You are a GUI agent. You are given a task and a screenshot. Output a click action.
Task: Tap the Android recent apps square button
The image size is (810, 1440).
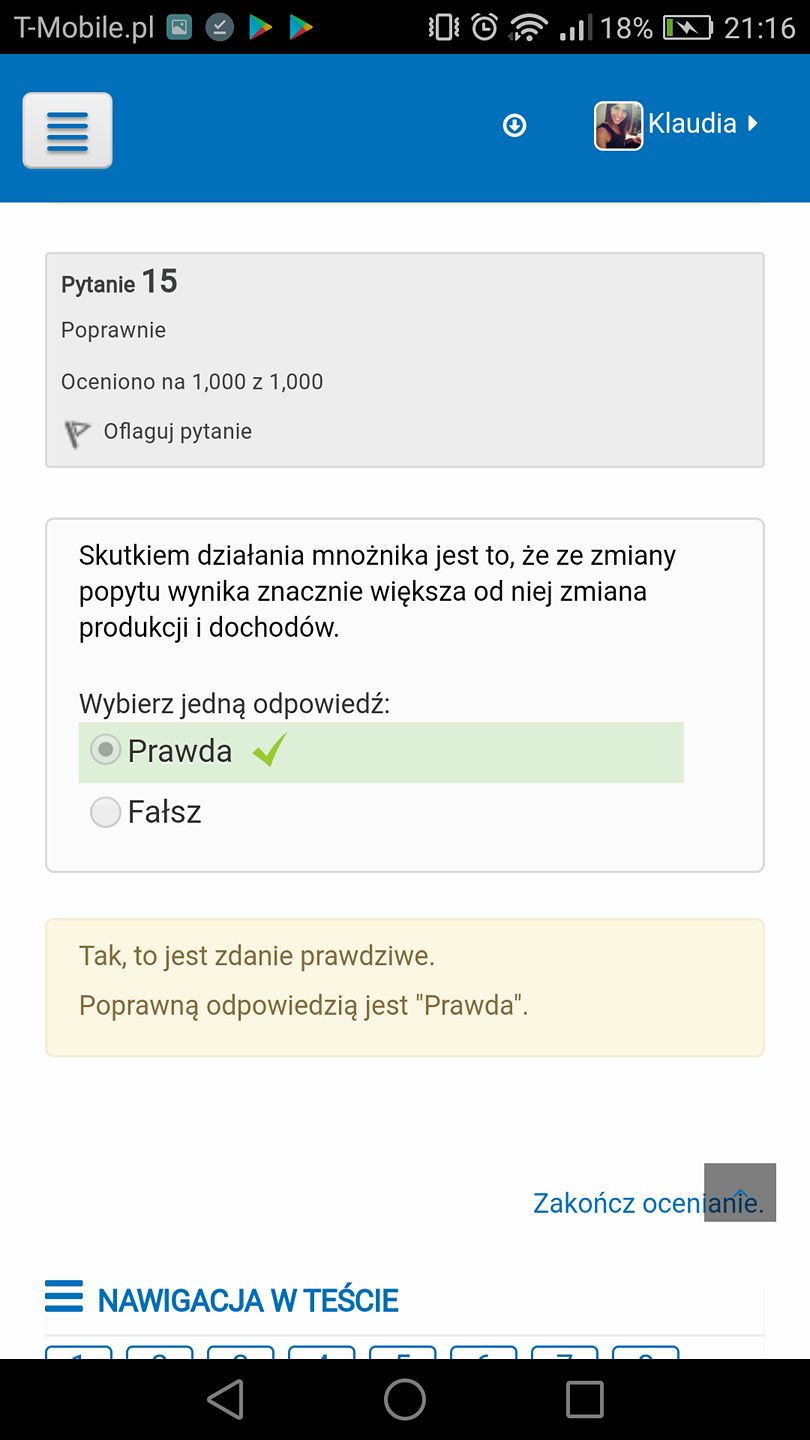pos(585,1400)
